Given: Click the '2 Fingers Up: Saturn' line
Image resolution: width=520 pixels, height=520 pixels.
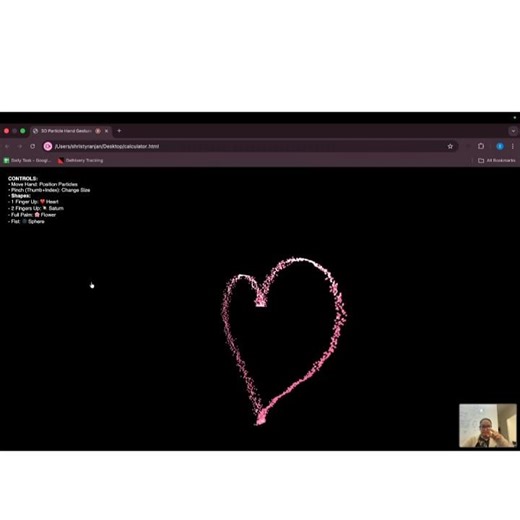Looking at the screenshot, I should coord(36,208).
